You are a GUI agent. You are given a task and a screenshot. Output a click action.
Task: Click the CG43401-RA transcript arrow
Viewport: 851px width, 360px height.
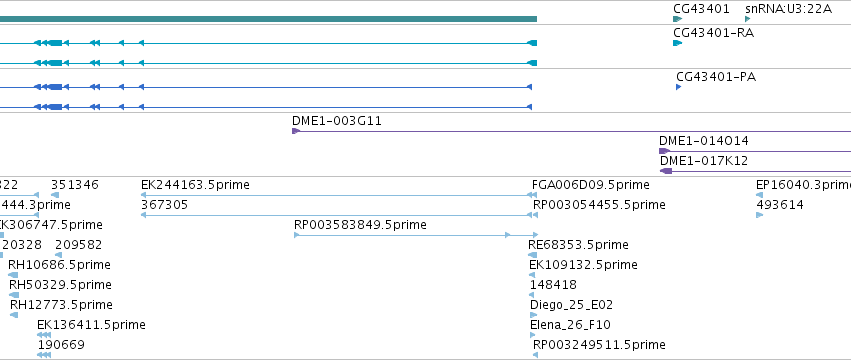pos(677,43)
